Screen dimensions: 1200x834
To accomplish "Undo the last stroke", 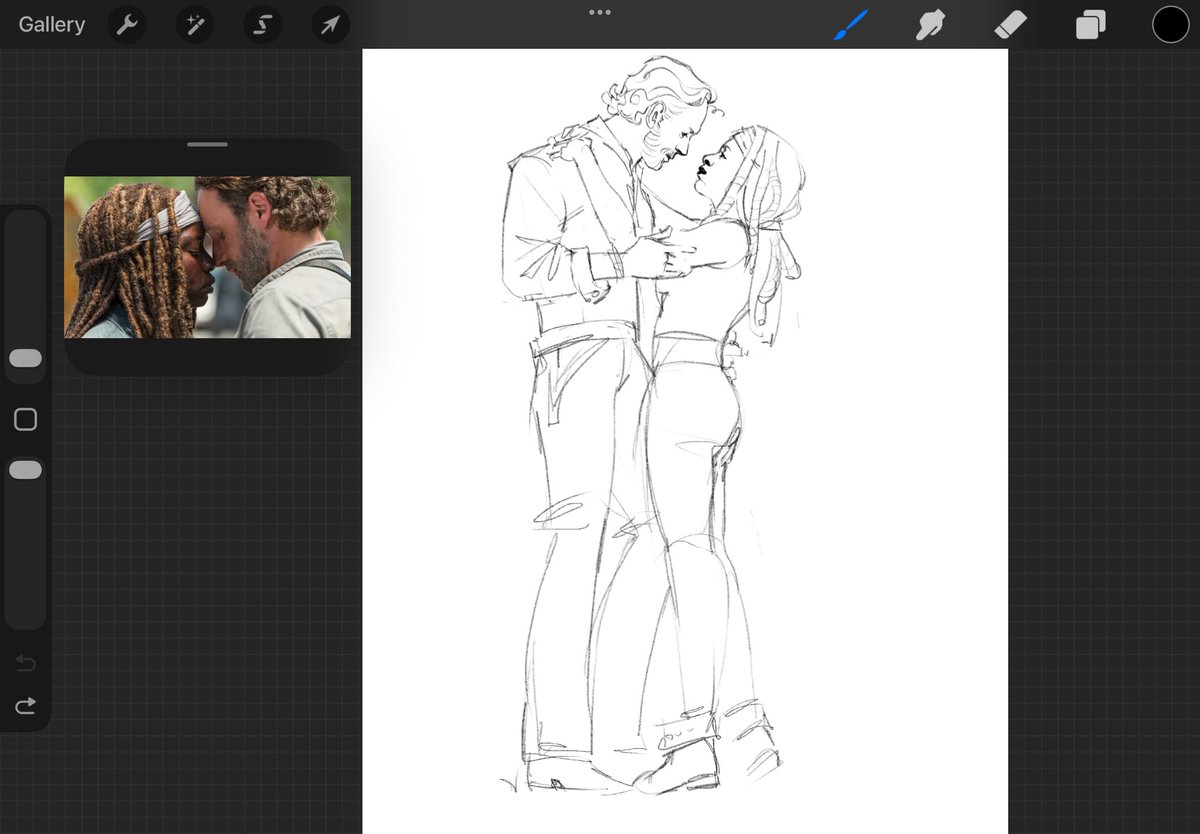I will (x=26, y=664).
